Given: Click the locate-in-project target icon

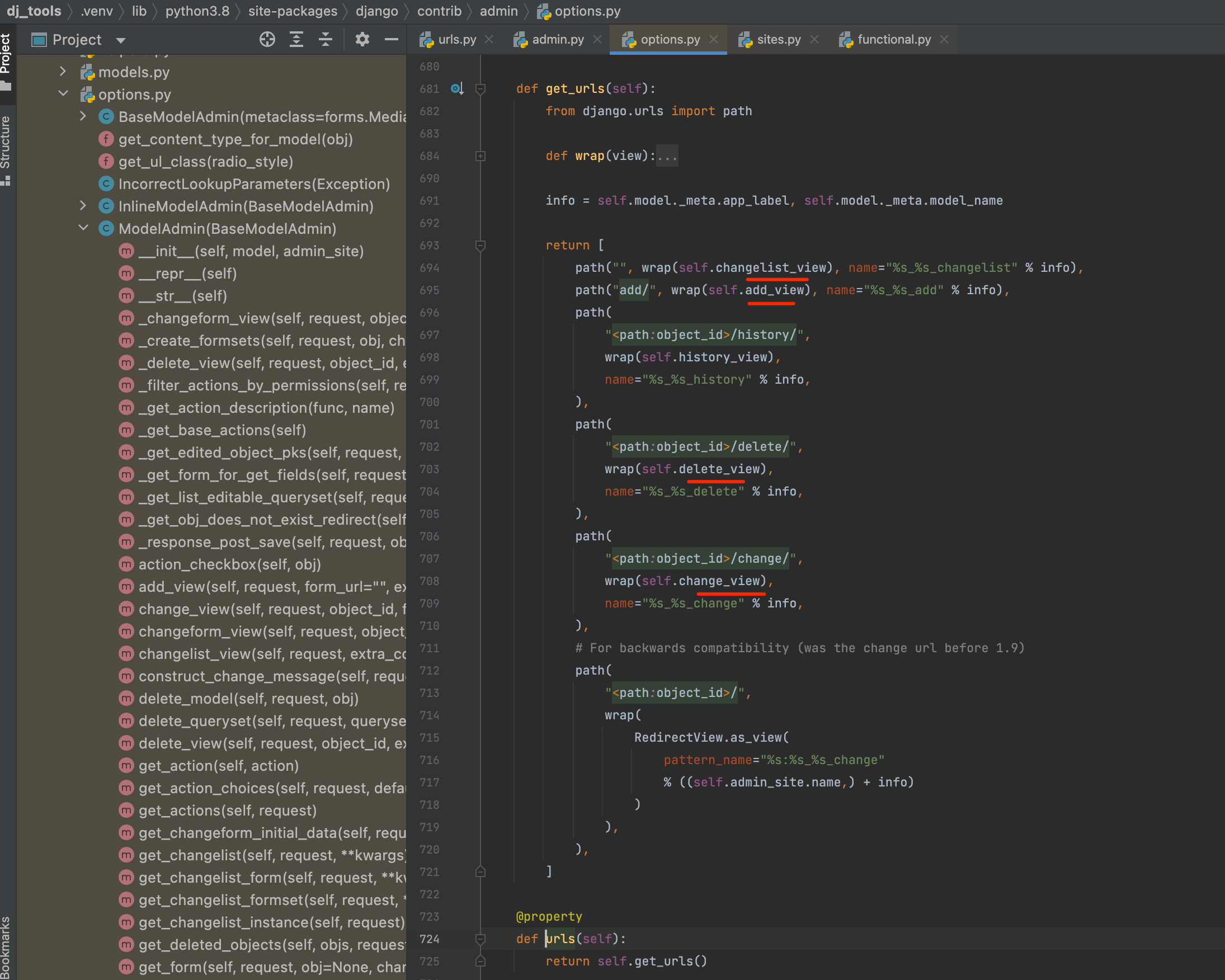Looking at the screenshot, I should [267, 39].
